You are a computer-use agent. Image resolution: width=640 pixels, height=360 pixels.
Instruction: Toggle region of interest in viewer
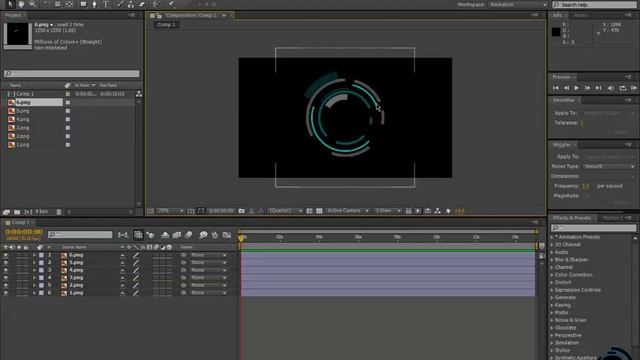click(x=310, y=211)
